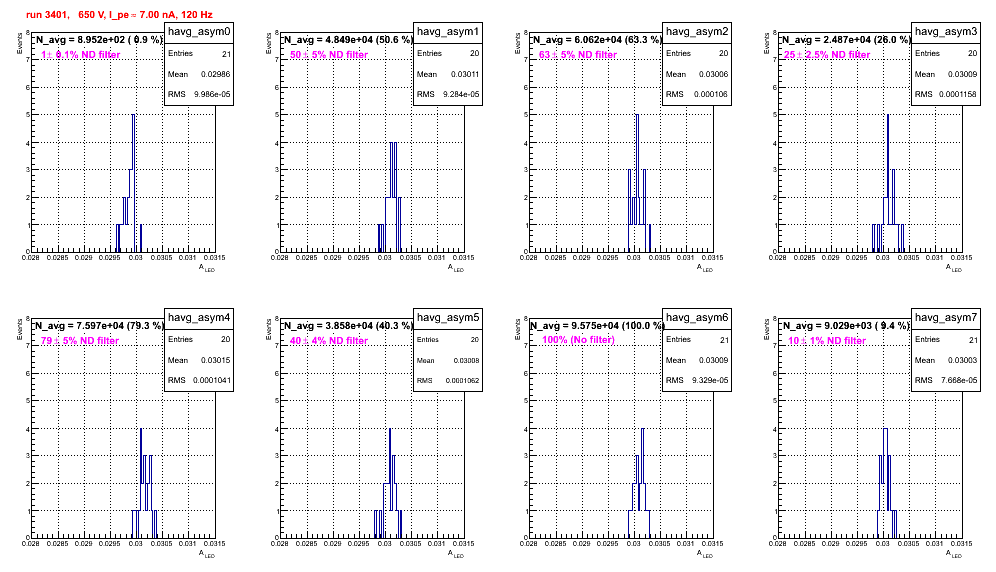Click the 1± 0.1% ND filter label

pos(81,55)
